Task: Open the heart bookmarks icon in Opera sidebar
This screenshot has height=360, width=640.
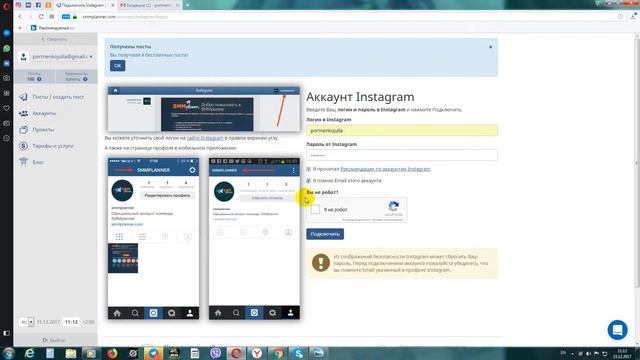Action: (x=7, y=108)
